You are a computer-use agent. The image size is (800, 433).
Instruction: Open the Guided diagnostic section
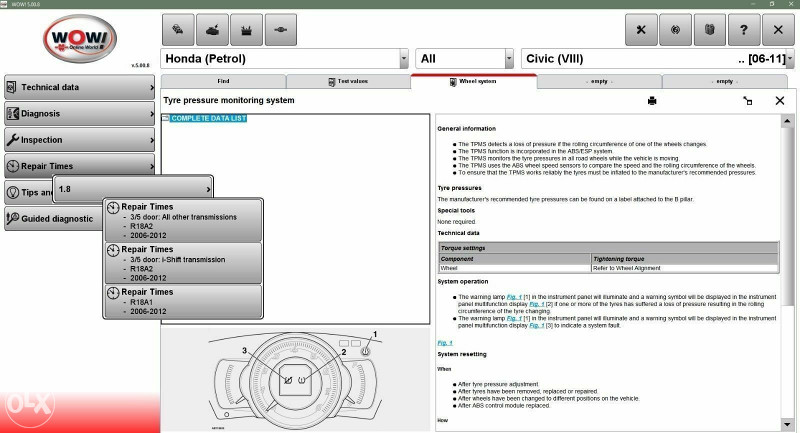[54, 219]
